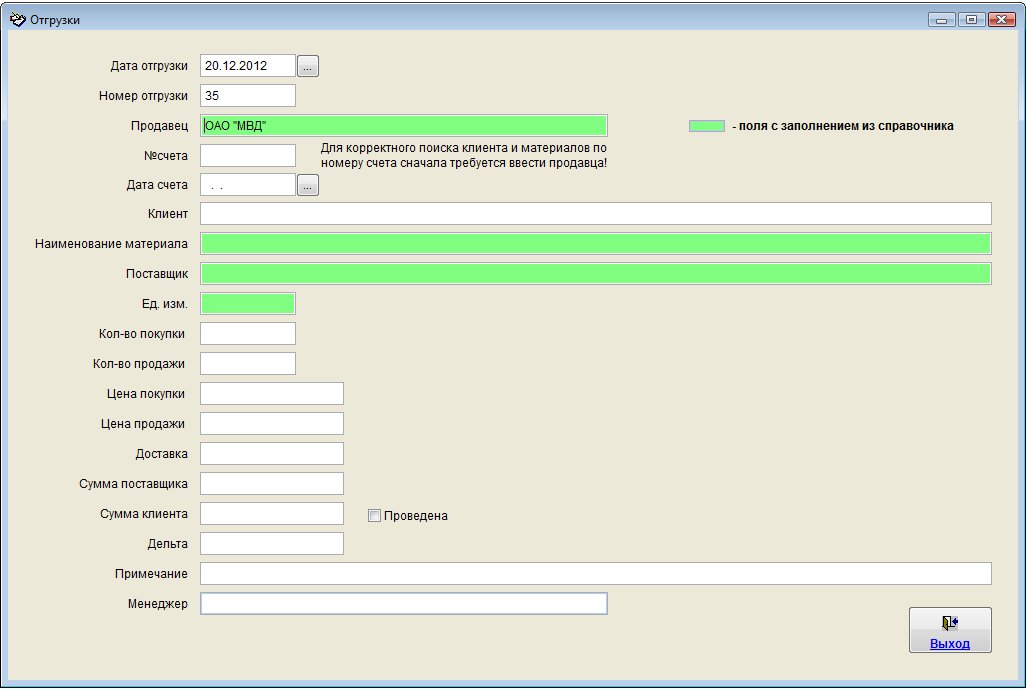Focus the Номер отгрузки field
This screenshot has height=690, width=1027.
248,96
